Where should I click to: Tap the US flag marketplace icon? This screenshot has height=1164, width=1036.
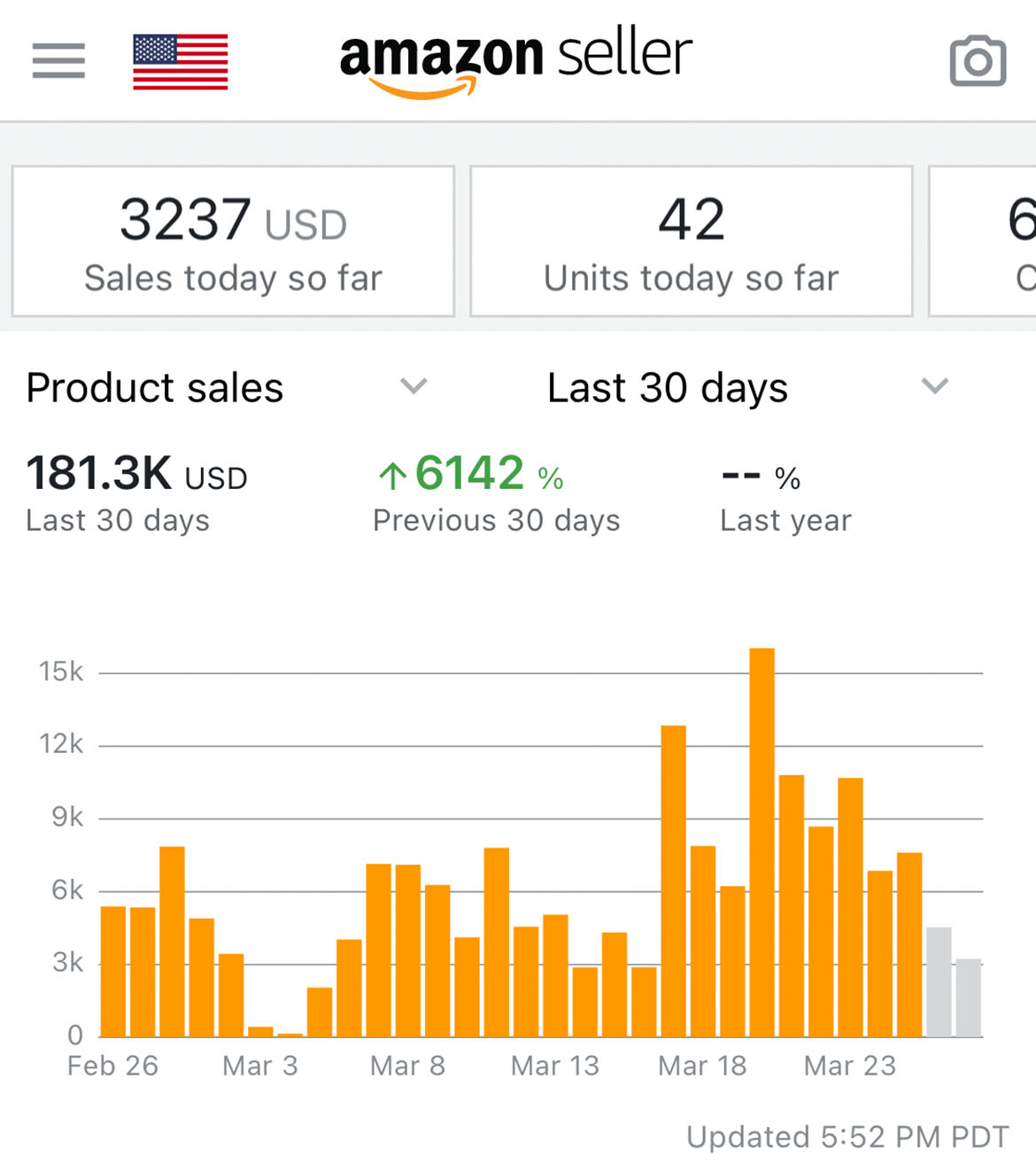(181, 62)
